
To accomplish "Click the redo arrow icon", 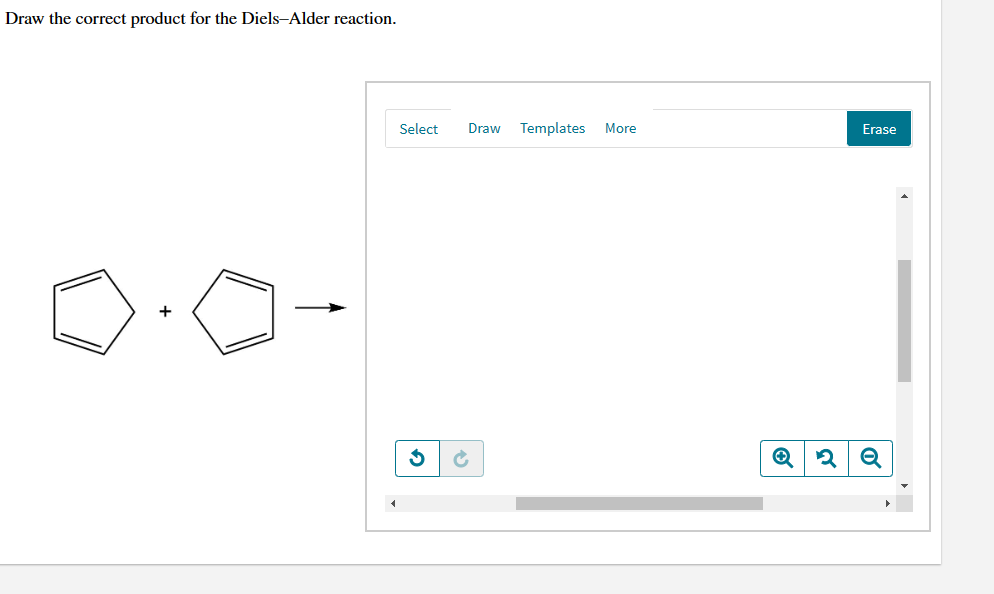I will 462,458.
